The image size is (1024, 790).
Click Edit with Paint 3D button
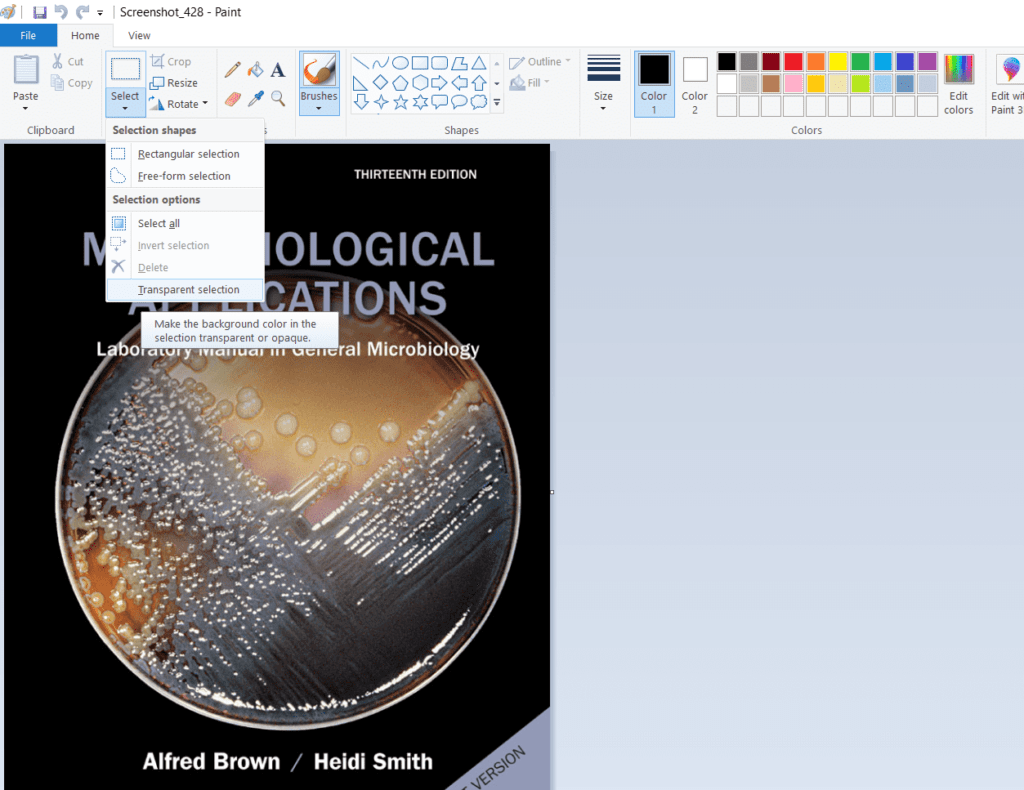[1006, 84]
